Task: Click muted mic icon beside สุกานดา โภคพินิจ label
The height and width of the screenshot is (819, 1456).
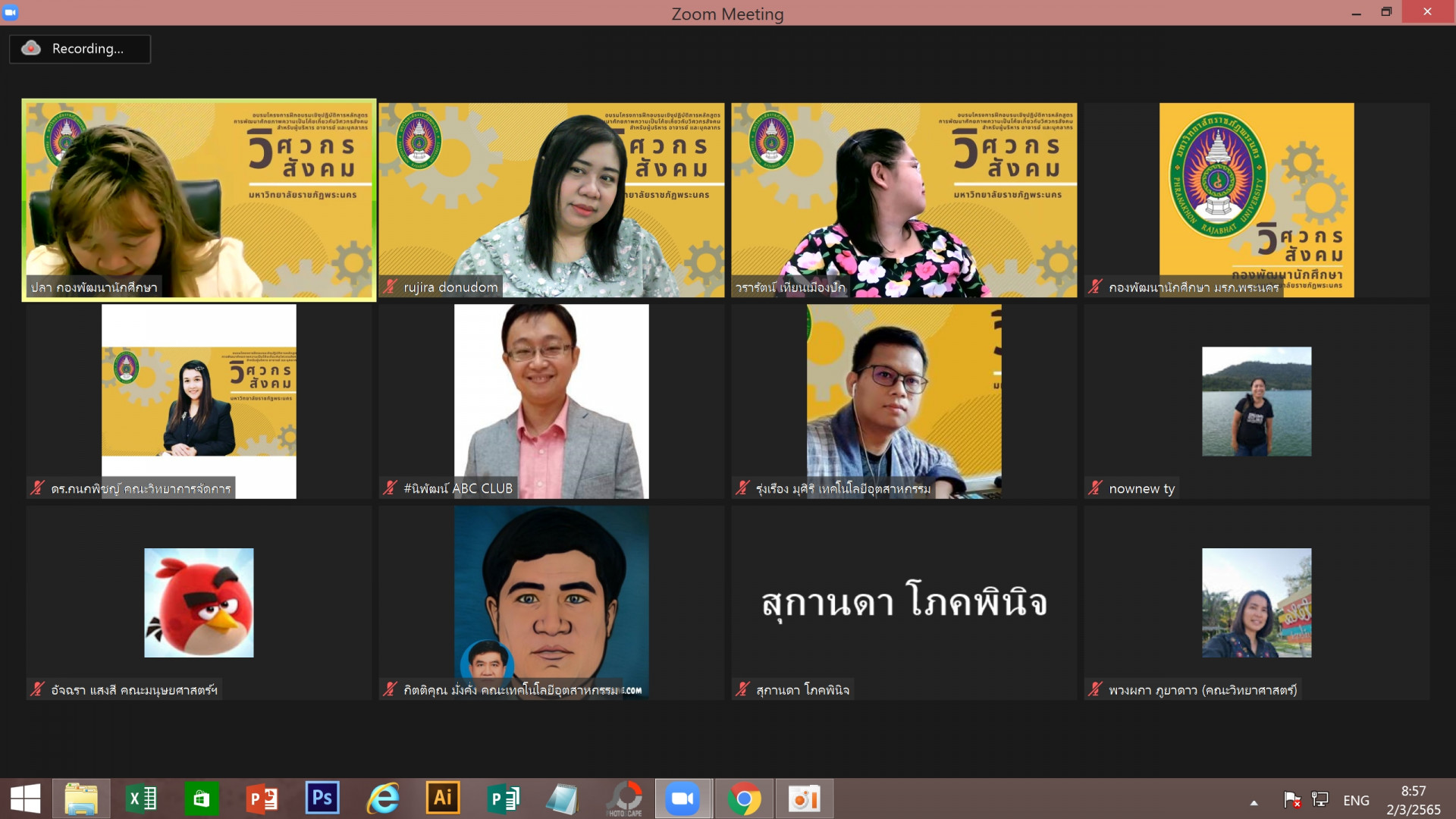Action: click(x=742, y=689)
